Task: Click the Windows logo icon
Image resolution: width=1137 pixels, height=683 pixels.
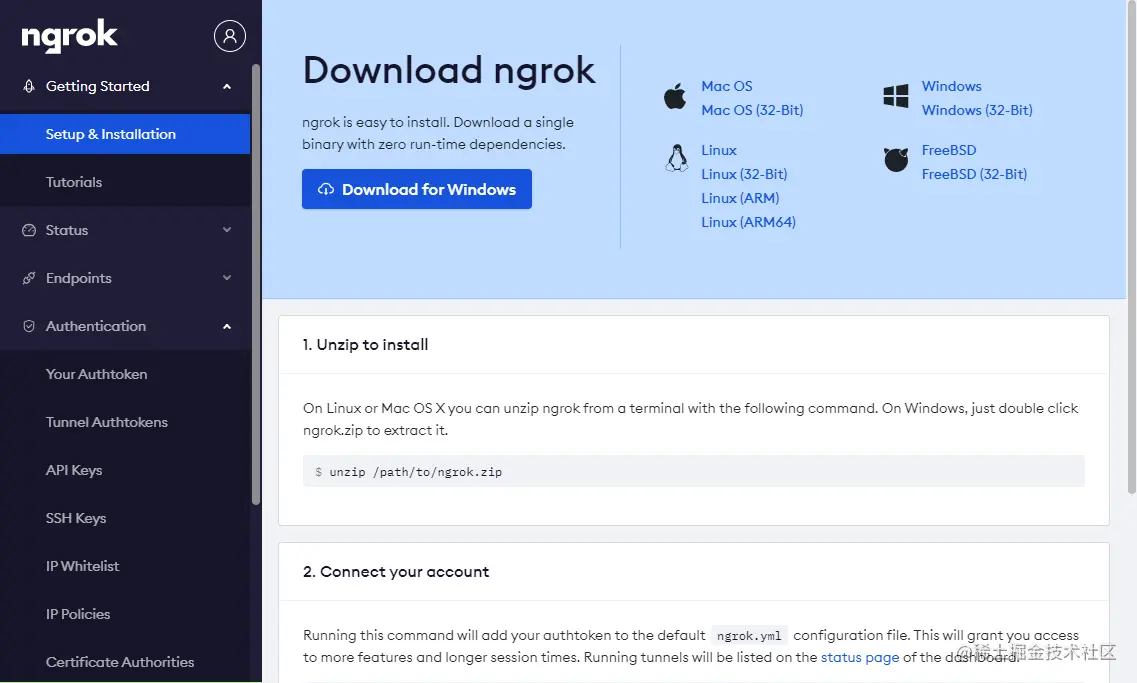Action: pos(896,96)
